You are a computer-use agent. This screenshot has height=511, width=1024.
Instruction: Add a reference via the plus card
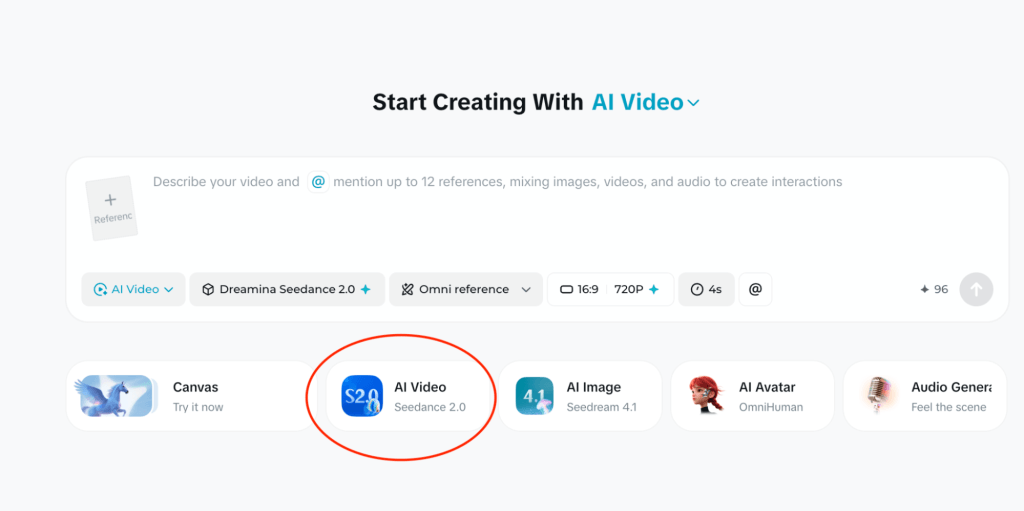112,208
